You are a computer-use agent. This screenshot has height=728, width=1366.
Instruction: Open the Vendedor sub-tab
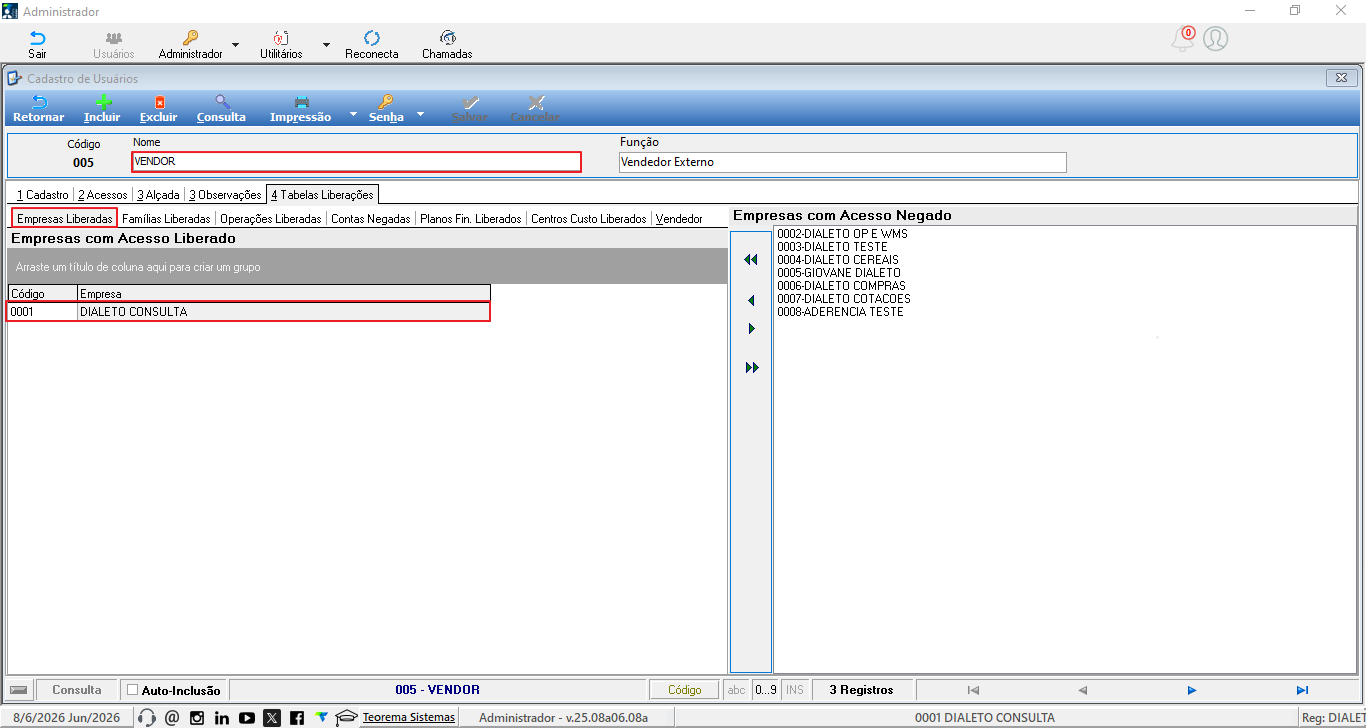[679, 218]
